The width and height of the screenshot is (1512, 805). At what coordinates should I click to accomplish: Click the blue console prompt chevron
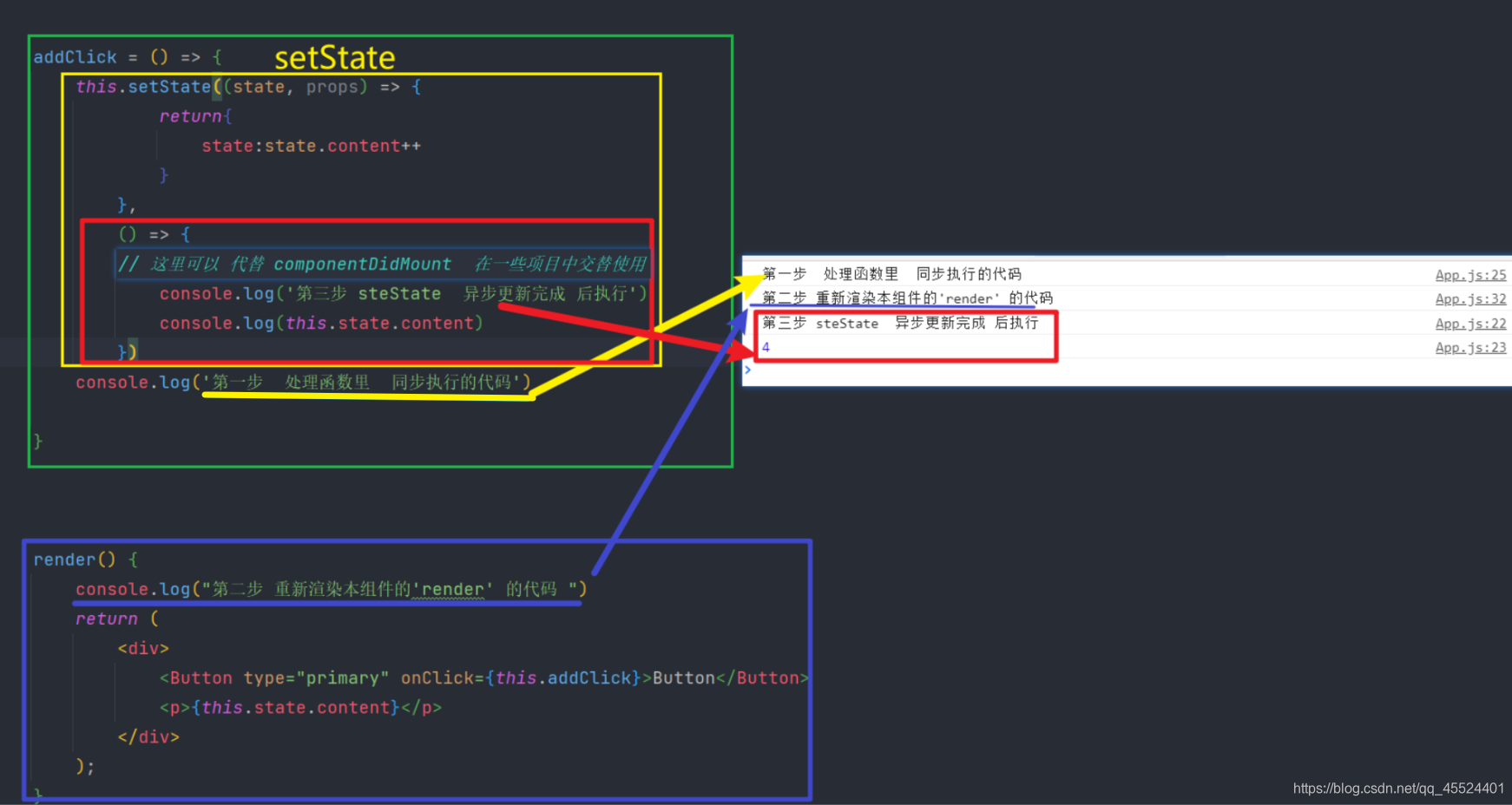point(747,369)
